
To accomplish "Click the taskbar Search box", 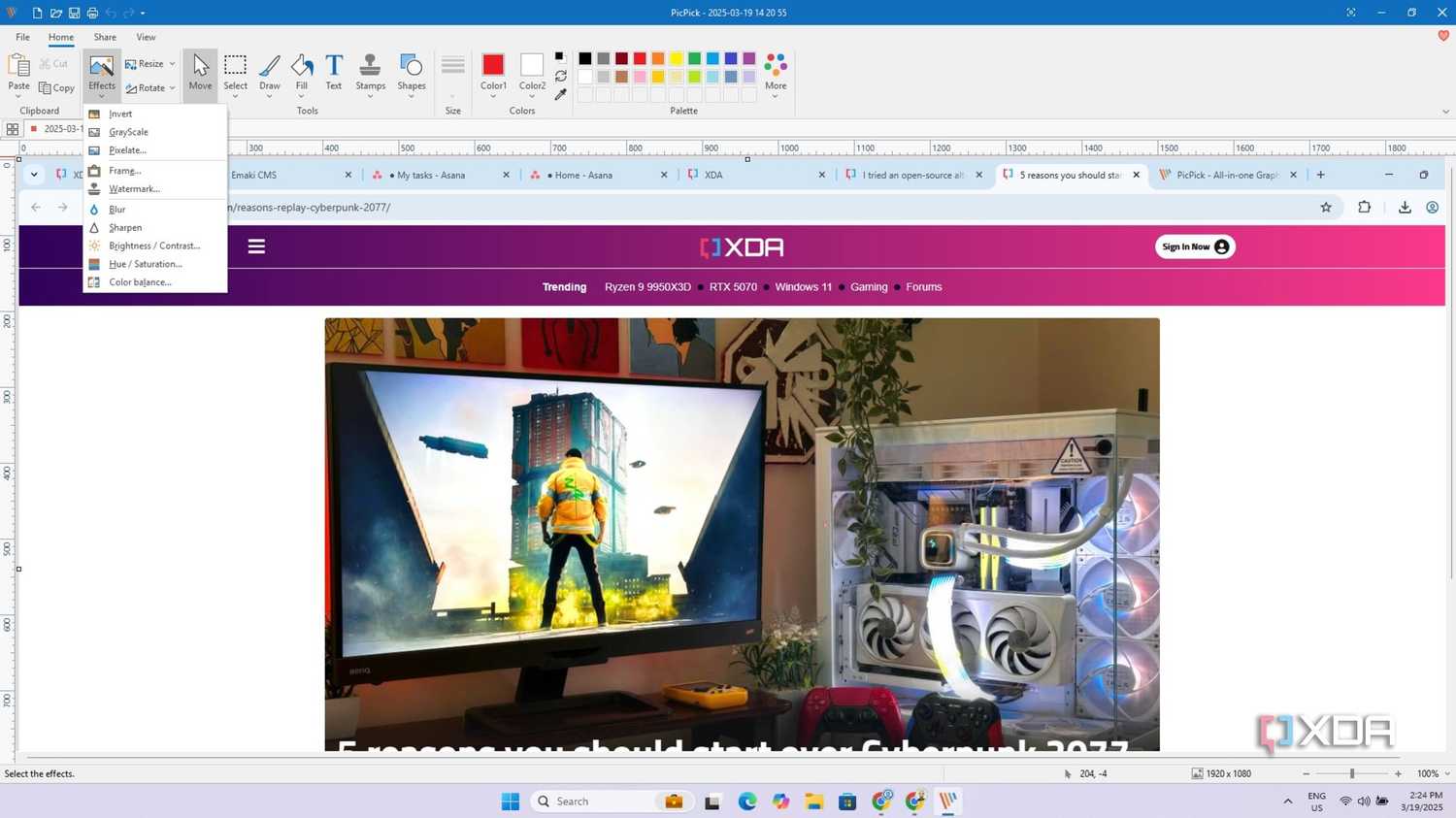I will tap(612, 802).
